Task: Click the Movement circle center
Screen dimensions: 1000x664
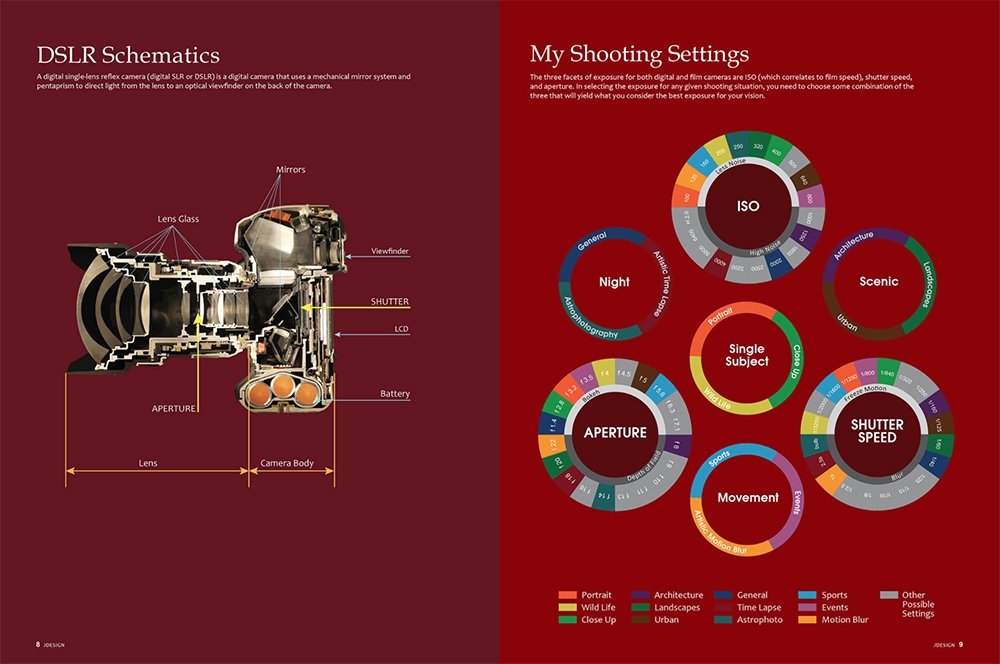Action: click(747, 497)
